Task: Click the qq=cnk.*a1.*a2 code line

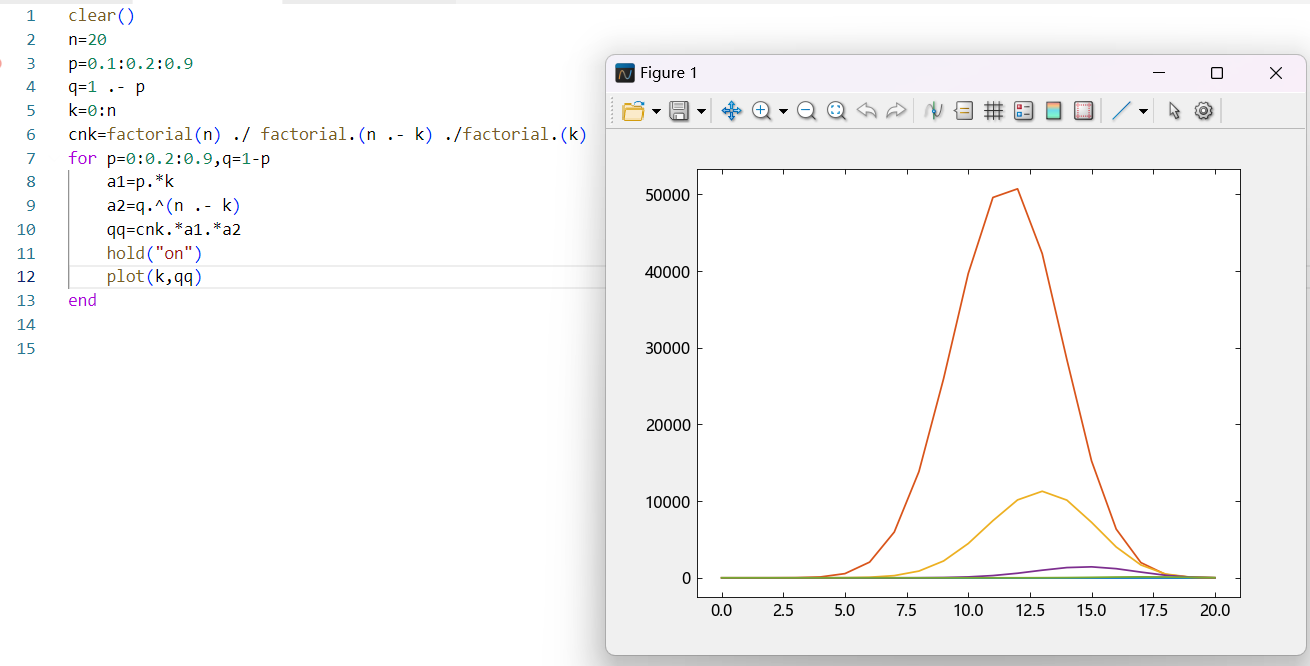Action: [x=174, y=230]
